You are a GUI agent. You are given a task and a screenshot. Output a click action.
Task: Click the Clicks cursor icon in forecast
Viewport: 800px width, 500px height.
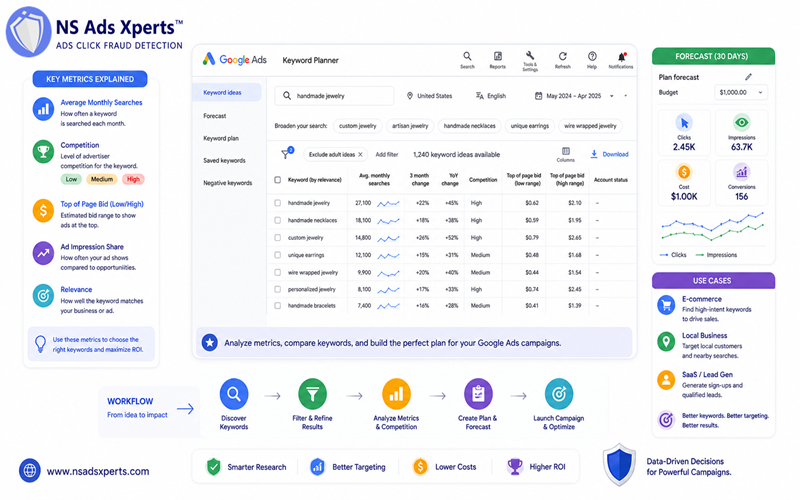684,123
